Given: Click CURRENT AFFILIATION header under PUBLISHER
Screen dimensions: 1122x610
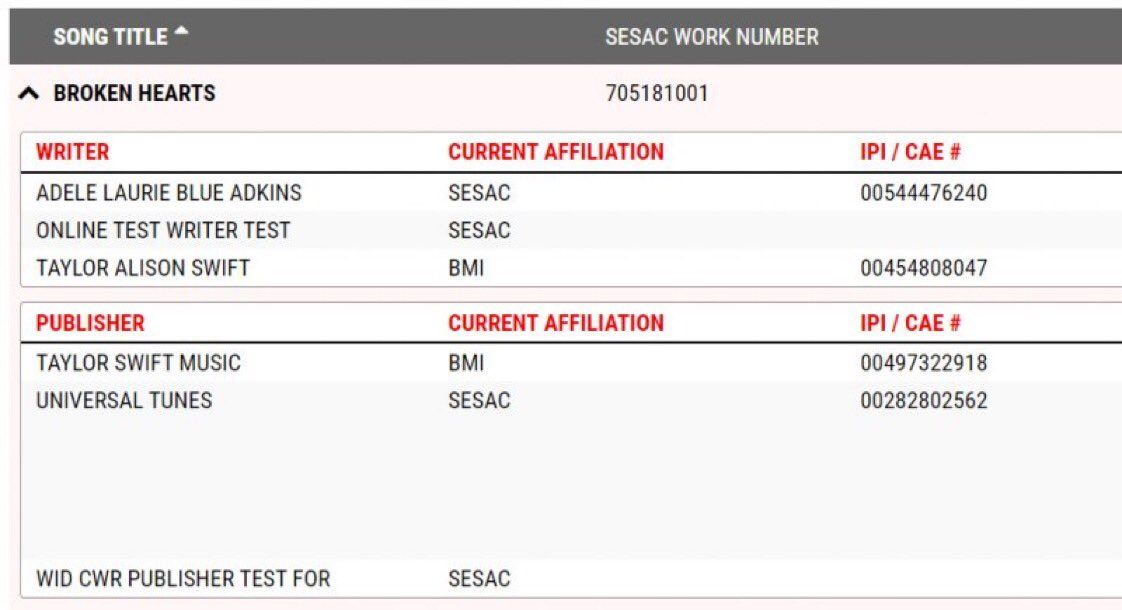Looking at the screenshot, I should click(x=554, y=323).
